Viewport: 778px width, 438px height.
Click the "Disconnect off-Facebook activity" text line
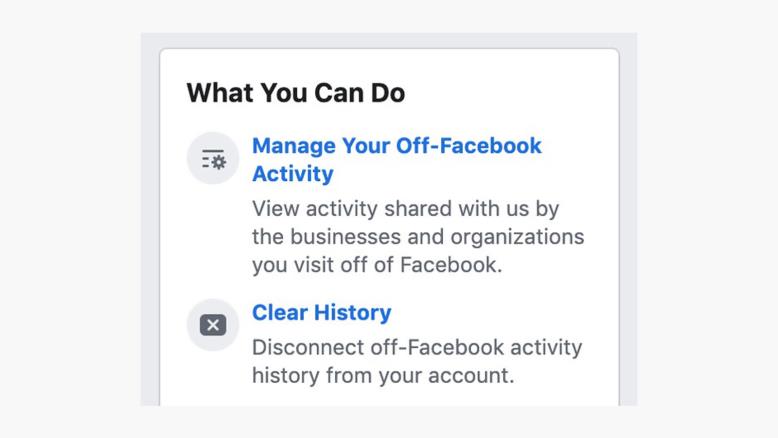(x=417, y=349)
